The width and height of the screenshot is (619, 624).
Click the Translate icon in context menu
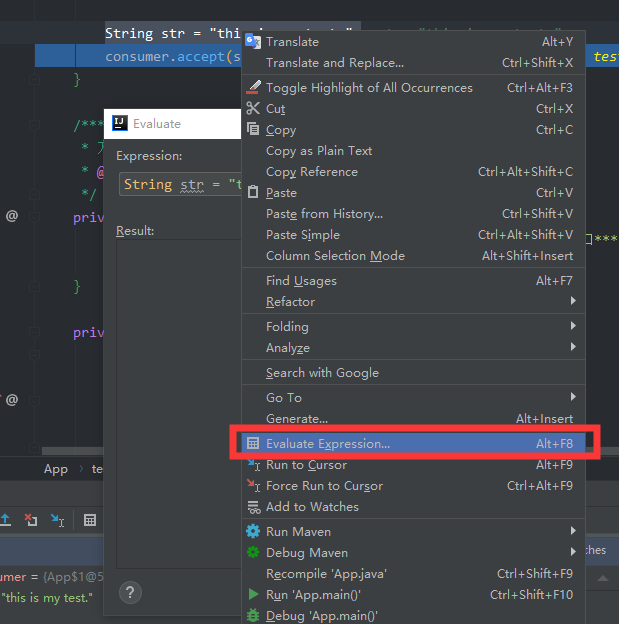click(253, 42)
